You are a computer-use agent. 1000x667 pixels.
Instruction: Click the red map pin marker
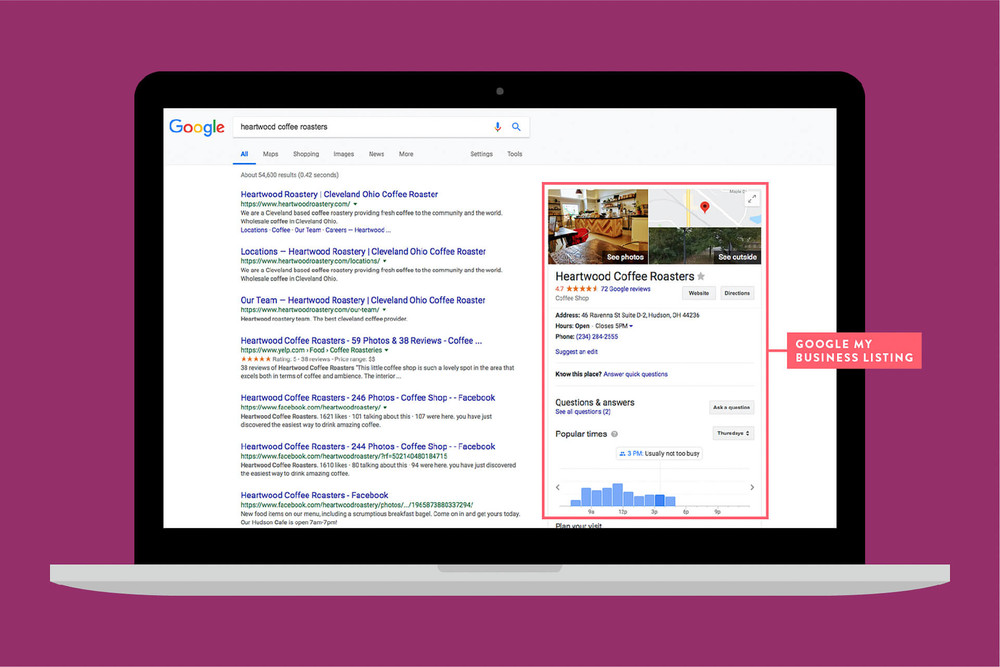pyautogui.click(x=705, y=207)
